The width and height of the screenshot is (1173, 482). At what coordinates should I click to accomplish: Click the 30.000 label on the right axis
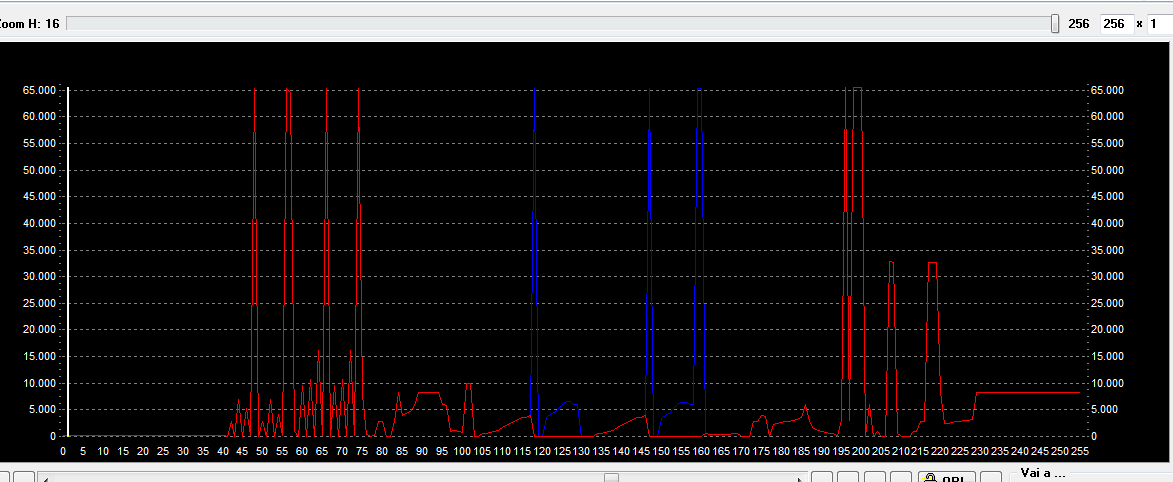(1108, 276)
